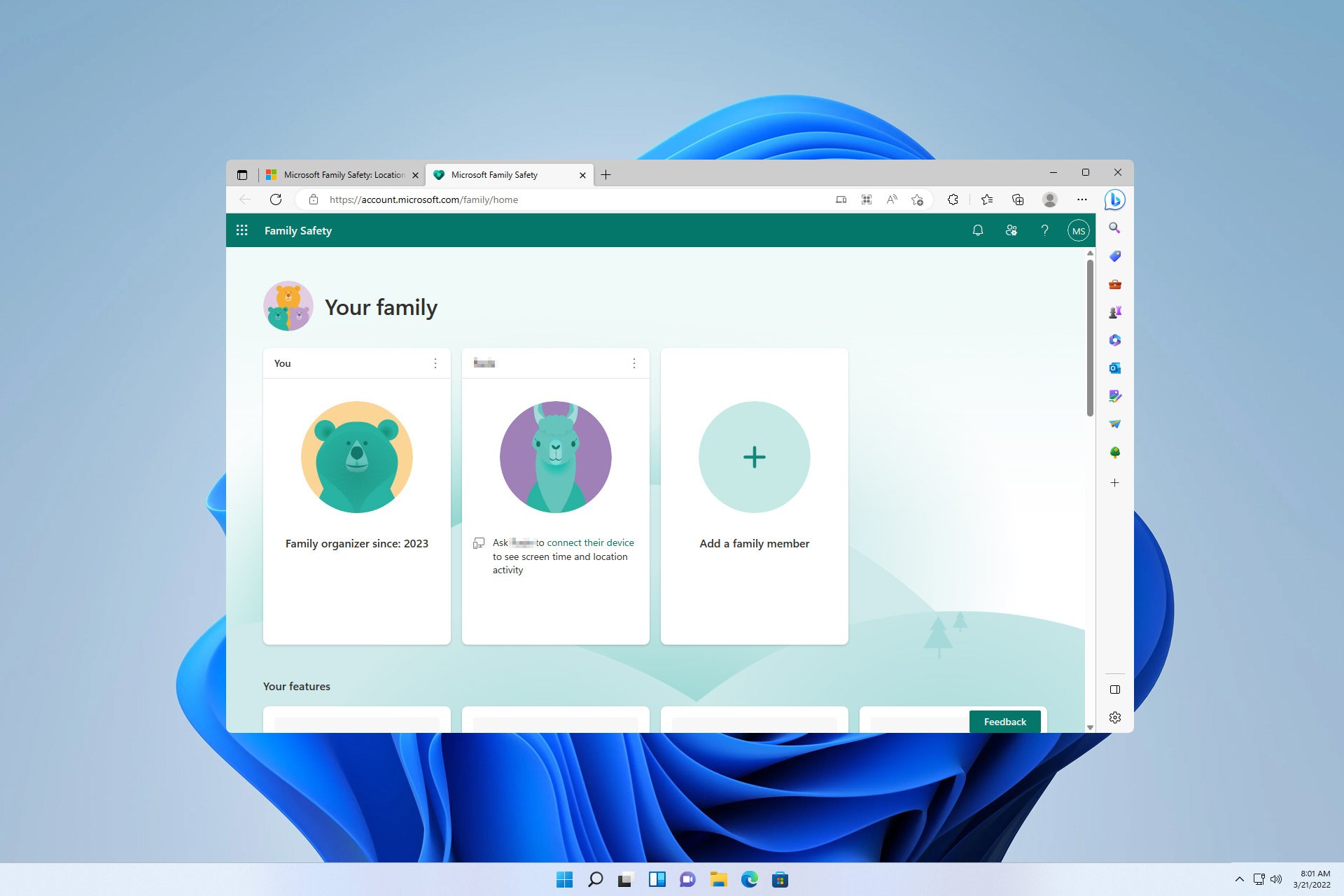Click the family avatar bear icon for You
The image size is (1344, 896).
click(x=356, y=456)
